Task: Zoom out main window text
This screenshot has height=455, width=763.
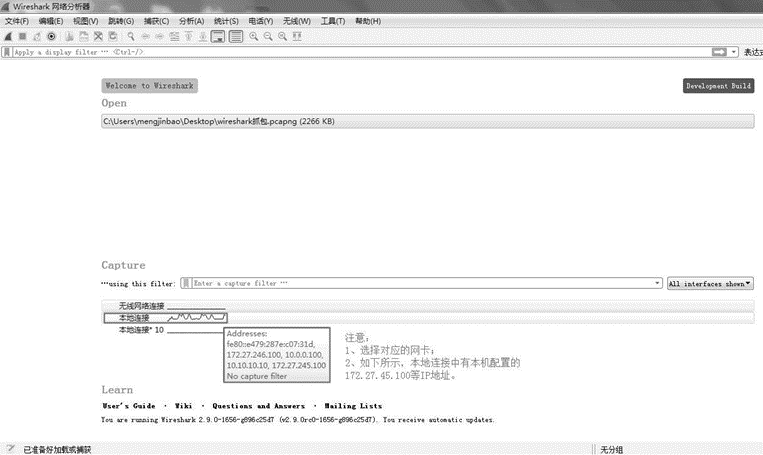Action: point(268,36)
